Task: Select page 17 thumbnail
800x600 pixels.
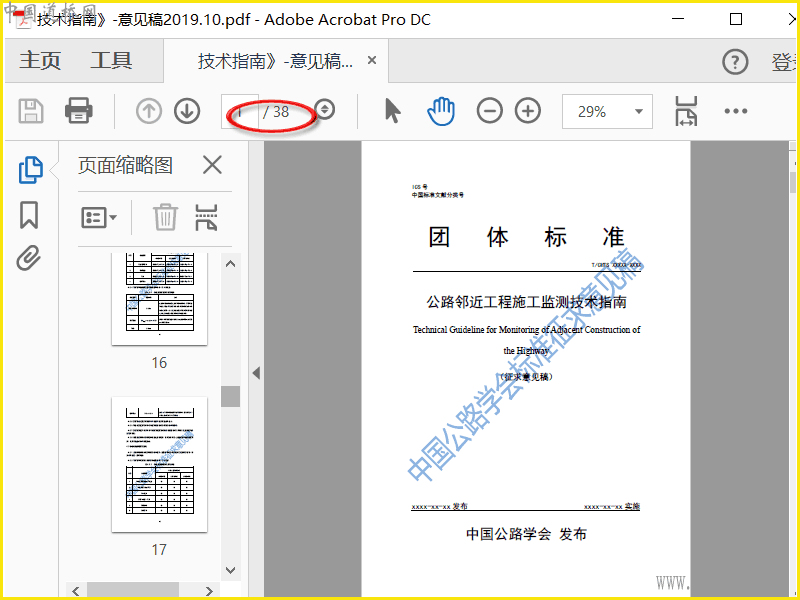Action: (x=160, y=464)
